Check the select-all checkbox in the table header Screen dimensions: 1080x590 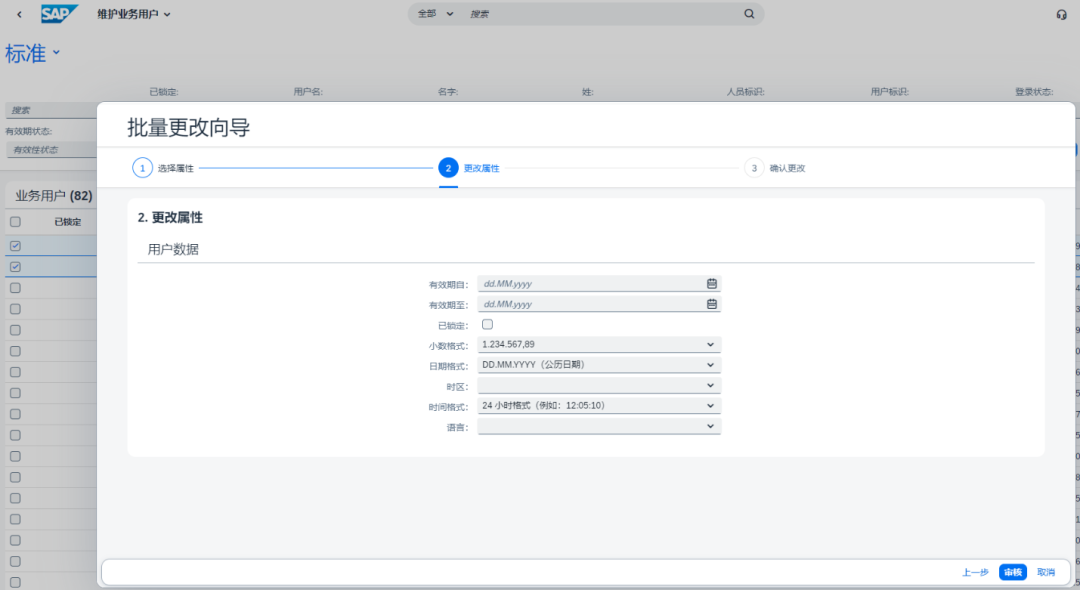[14, 221]
